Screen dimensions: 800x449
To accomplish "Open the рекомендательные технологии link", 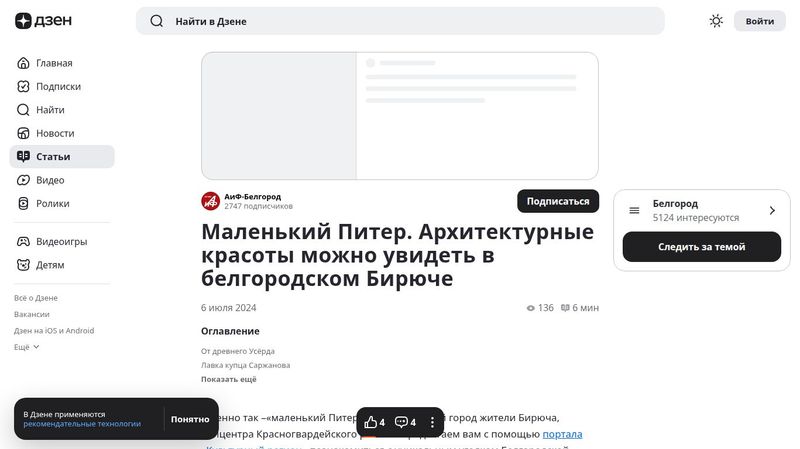I will pos(82,424).
